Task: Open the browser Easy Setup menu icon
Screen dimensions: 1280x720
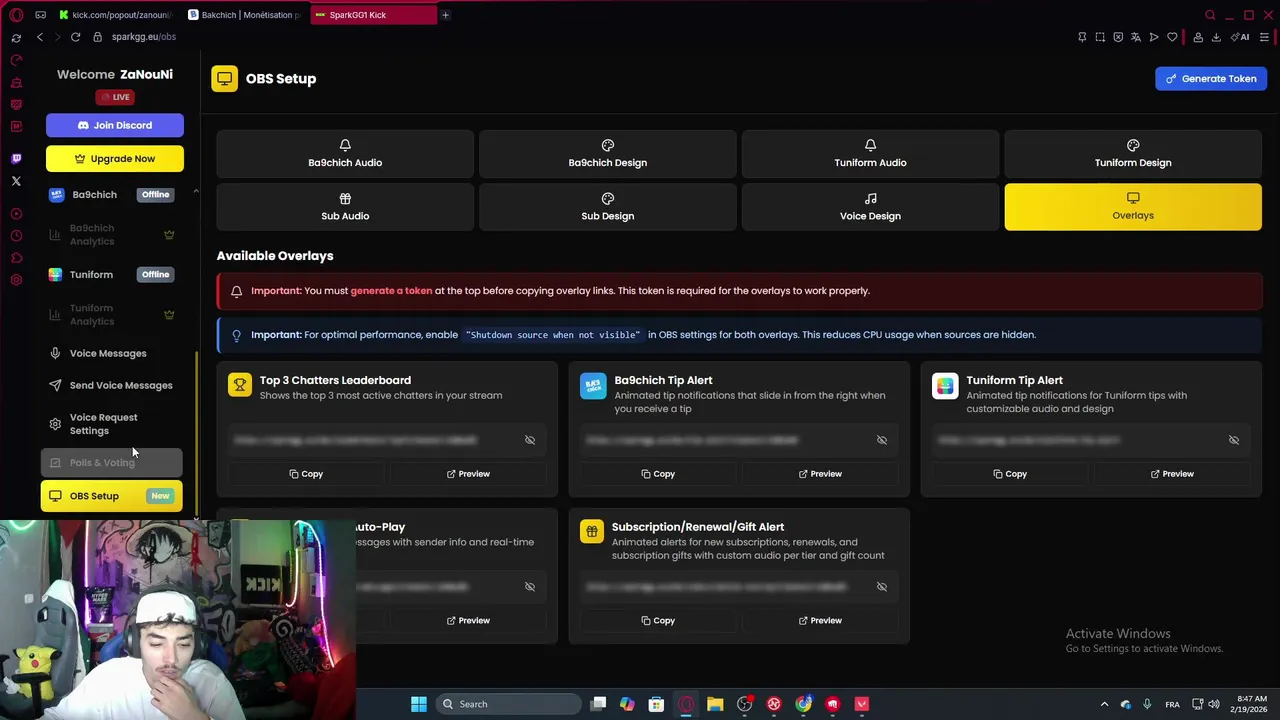Action: click(x=1264, y=37)
